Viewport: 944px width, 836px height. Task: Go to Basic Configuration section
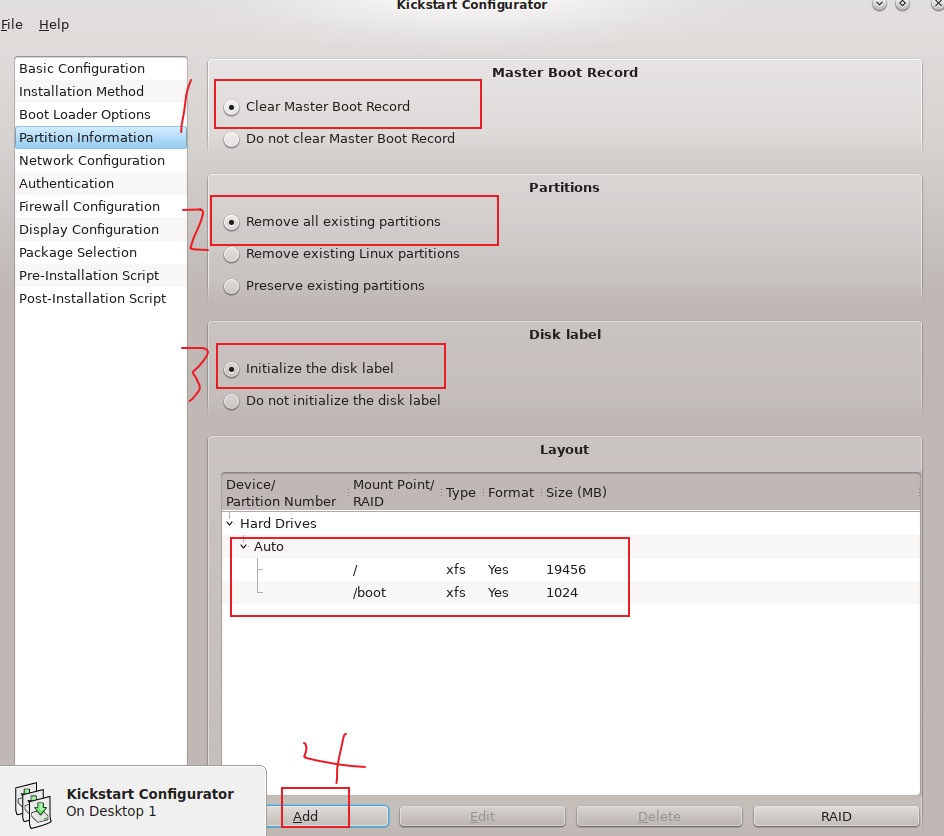(101, 69)
